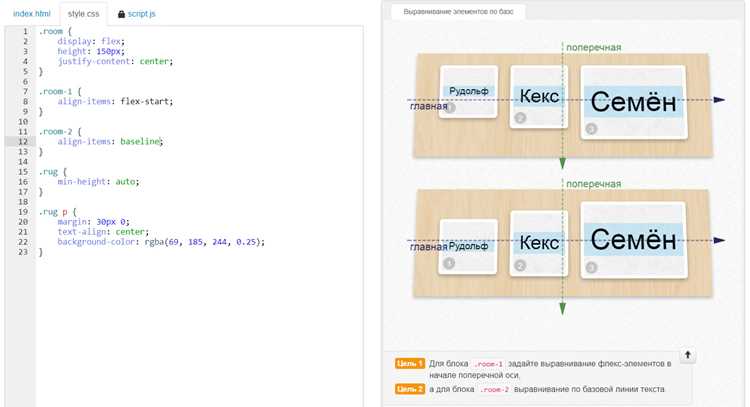
Task: Click the number 1 badge on top Рудольф card
Action: [x=450, y=108]
